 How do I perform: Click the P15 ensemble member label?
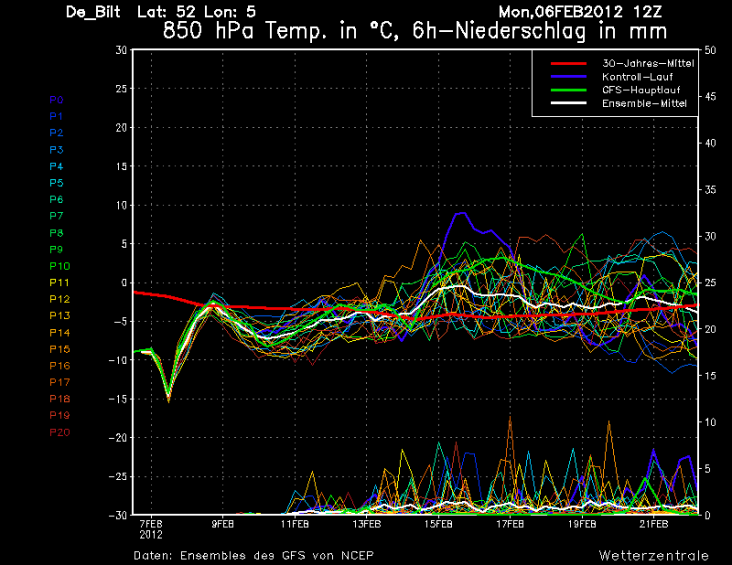pos(60,349)
